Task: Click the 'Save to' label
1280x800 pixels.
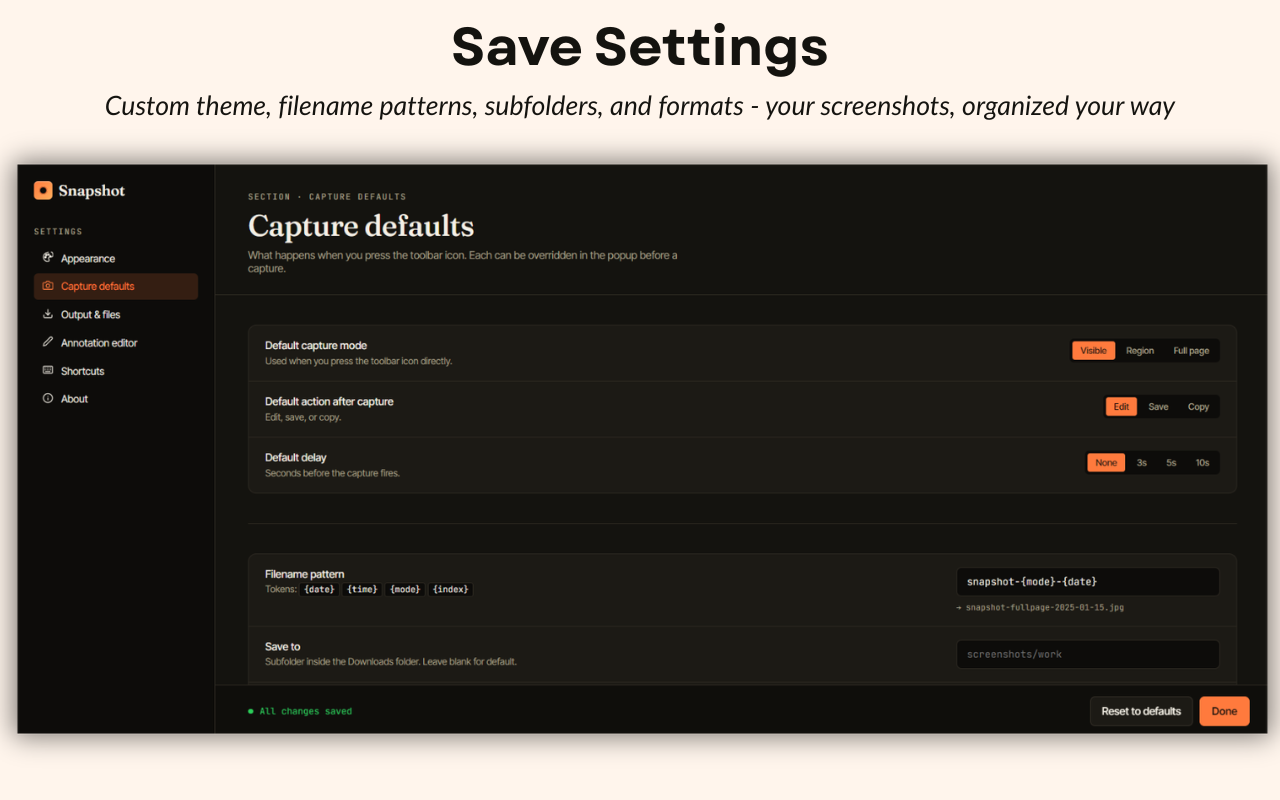Action: click(x=283, y=646)
